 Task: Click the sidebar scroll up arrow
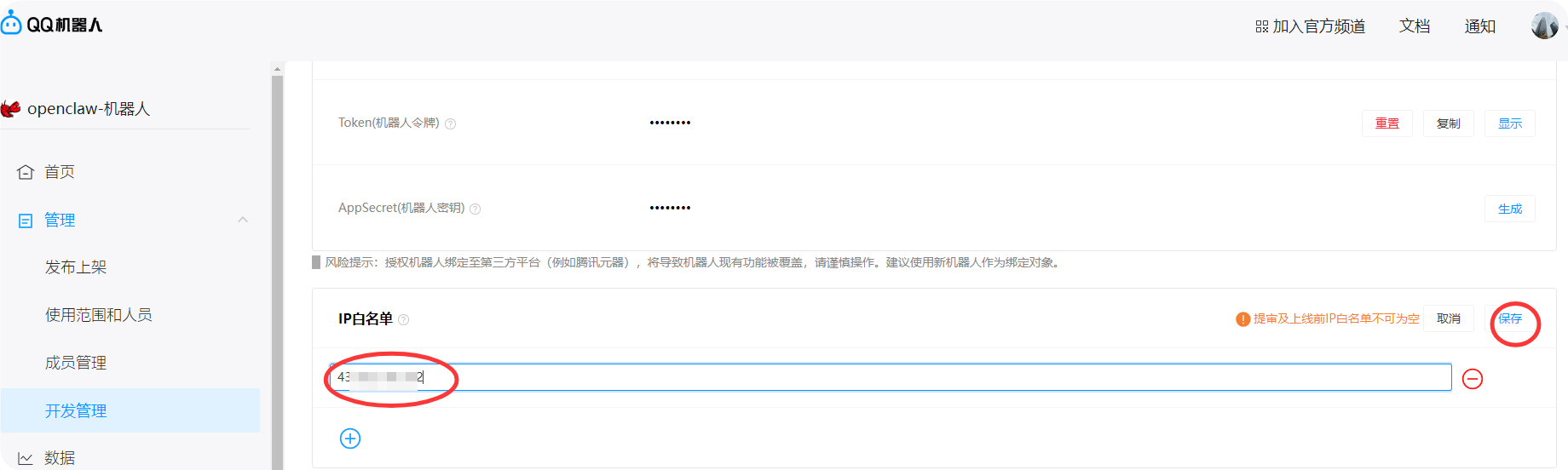277,69
